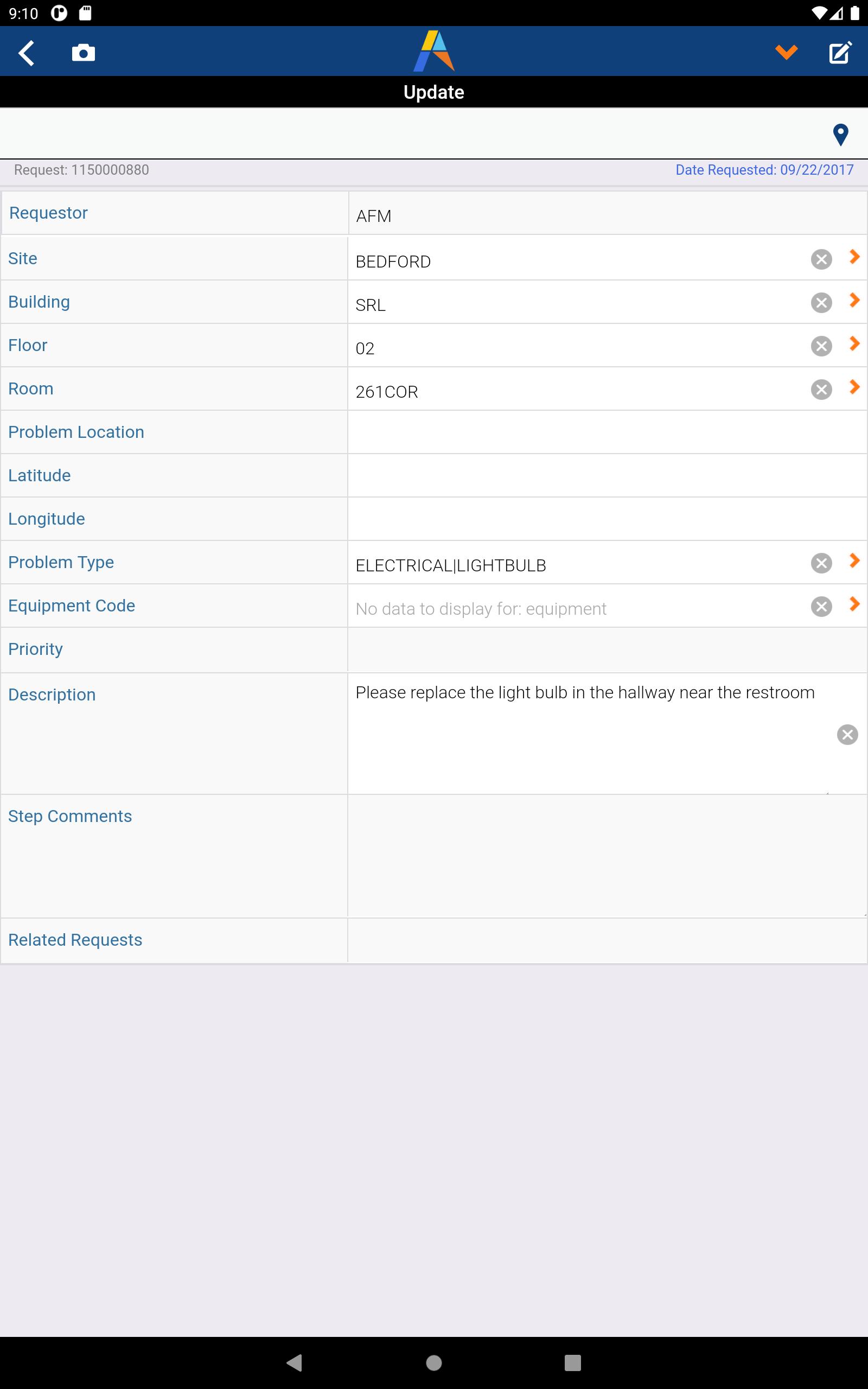The height and width of the screenshot is (1389, 868).
Task: Click the Floor field value 02
Action: (x=365, y=349)
